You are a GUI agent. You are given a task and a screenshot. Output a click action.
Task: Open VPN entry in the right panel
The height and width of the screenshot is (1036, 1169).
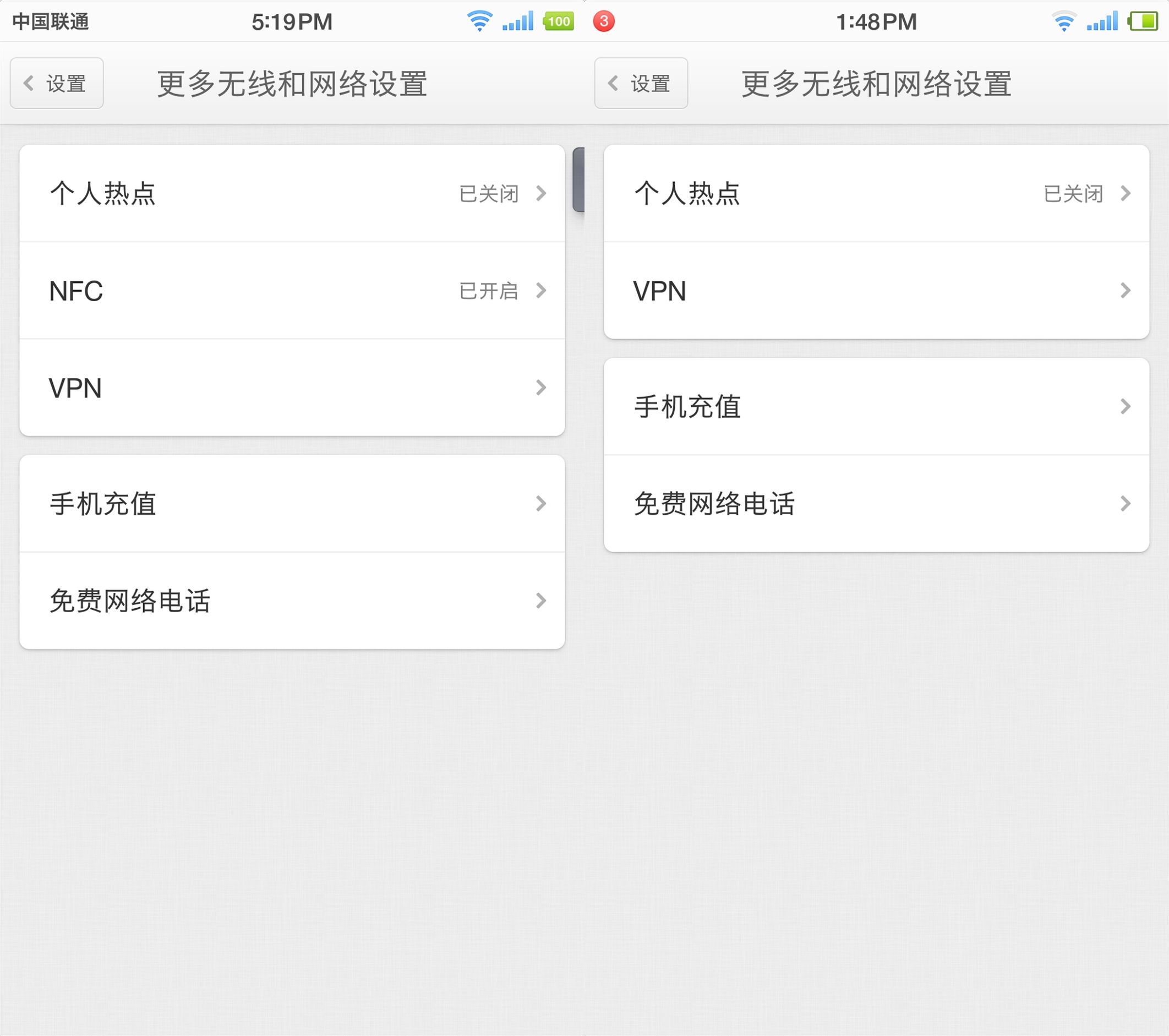876,291
